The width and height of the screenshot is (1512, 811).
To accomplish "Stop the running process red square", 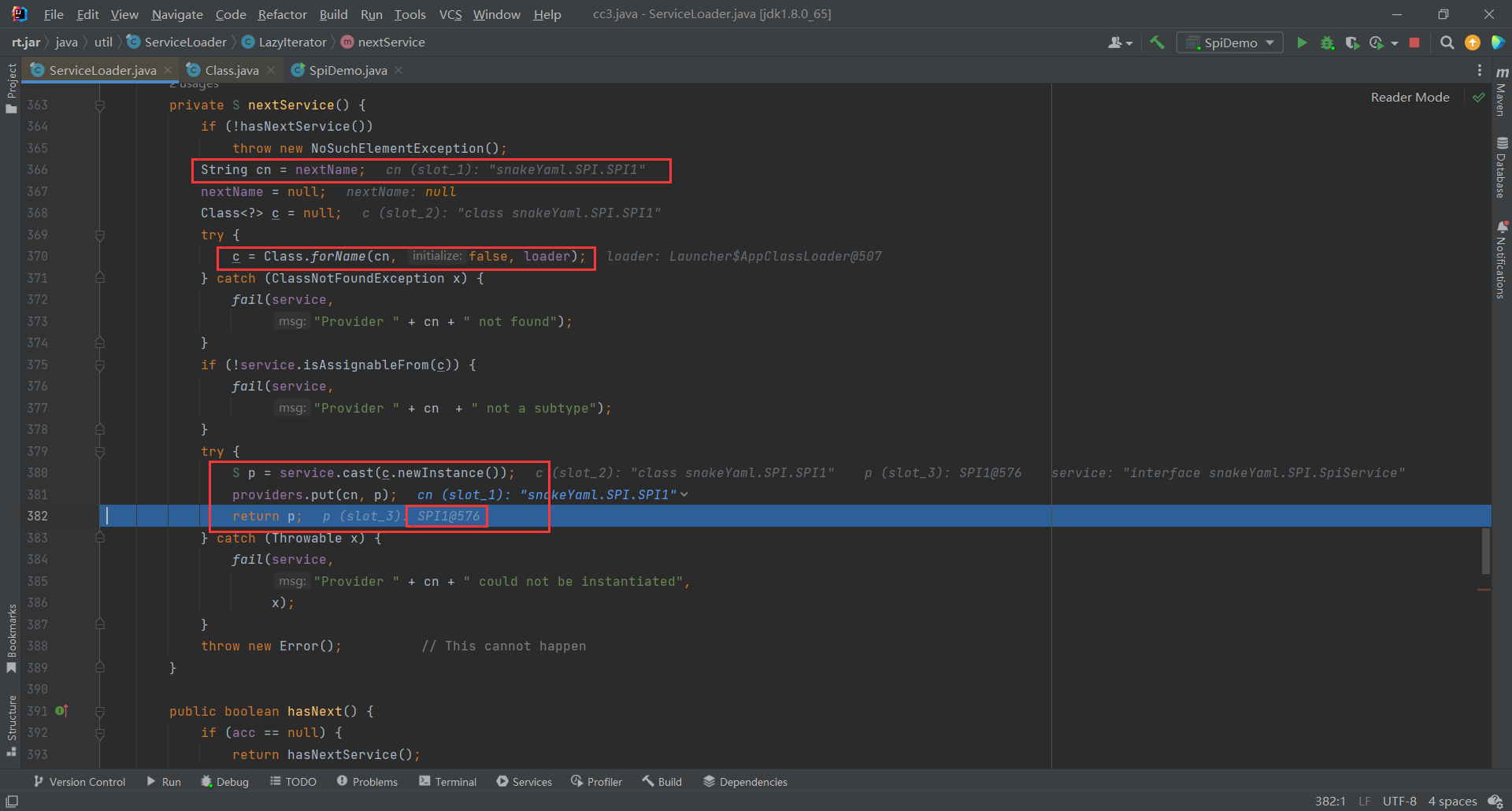I will click(x=1414, y=43).
